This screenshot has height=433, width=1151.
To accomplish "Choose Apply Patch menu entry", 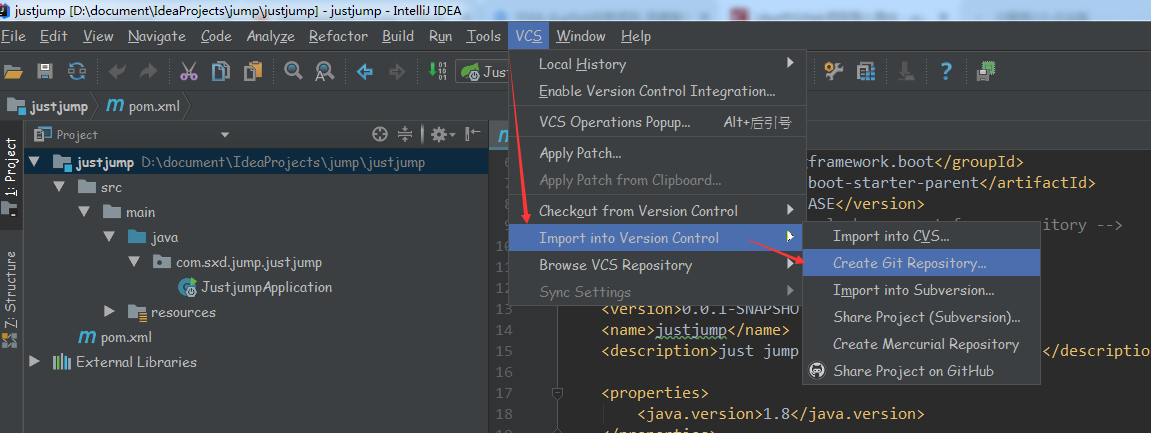I will point(657,153).
